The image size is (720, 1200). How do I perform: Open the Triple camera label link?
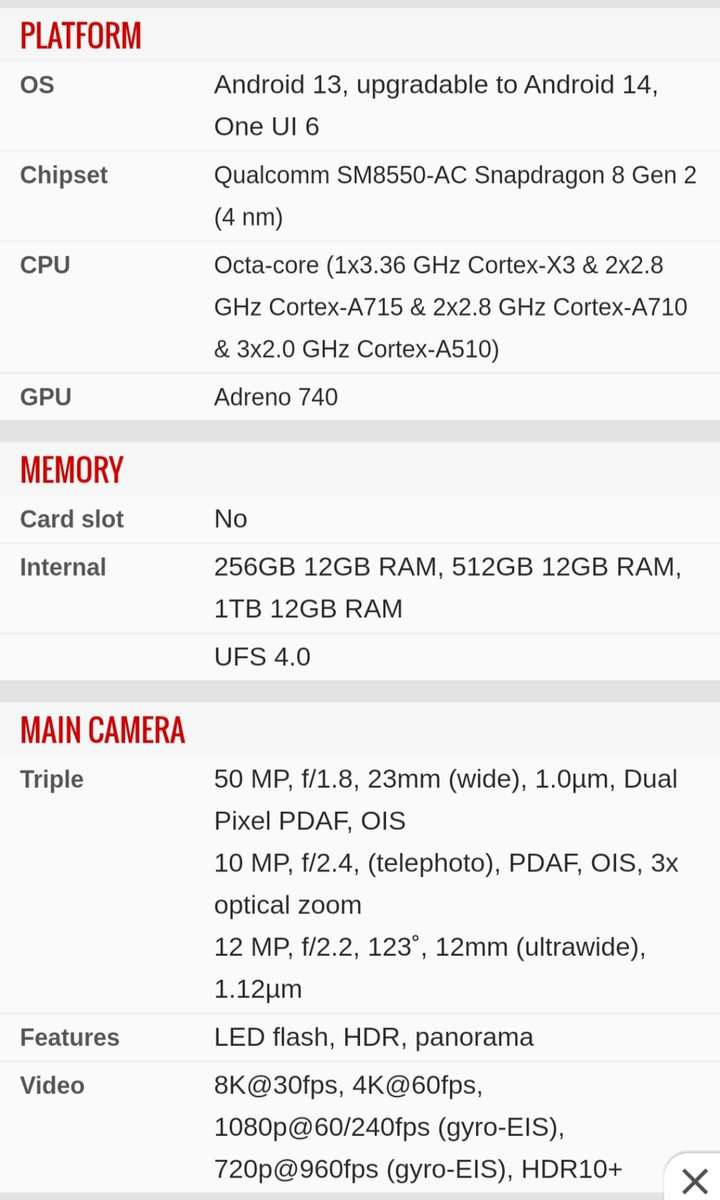point(51,779)
